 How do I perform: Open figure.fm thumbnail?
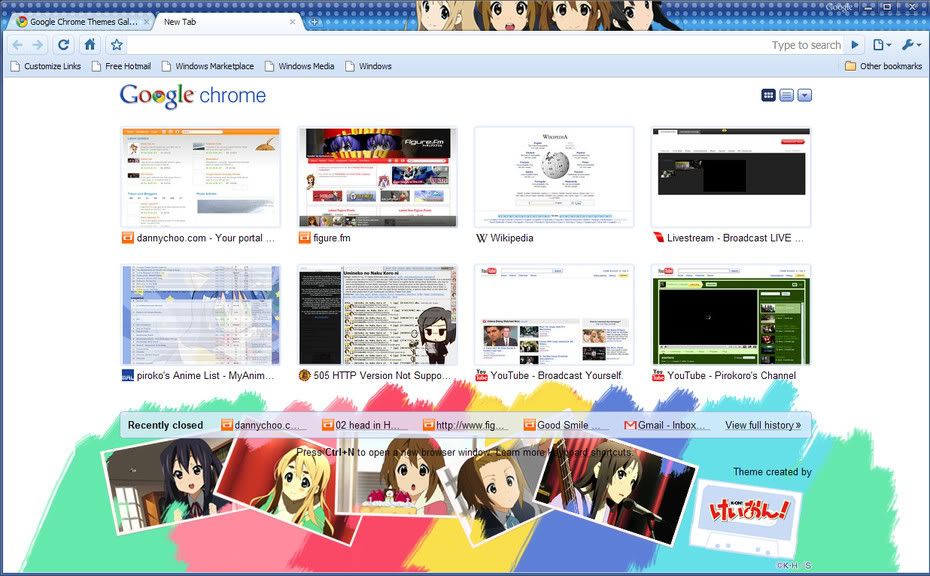pyautogui.click(x=377, y=177)
